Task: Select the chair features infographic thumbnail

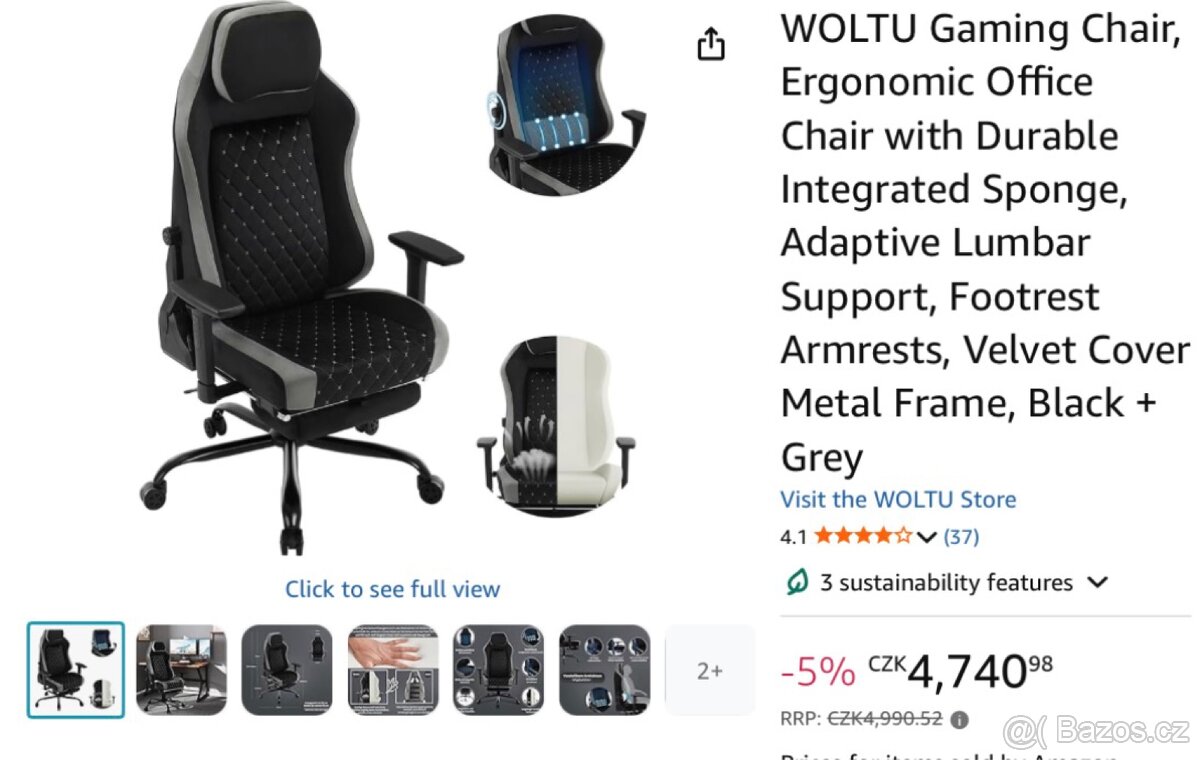Action: click(498, 670)
